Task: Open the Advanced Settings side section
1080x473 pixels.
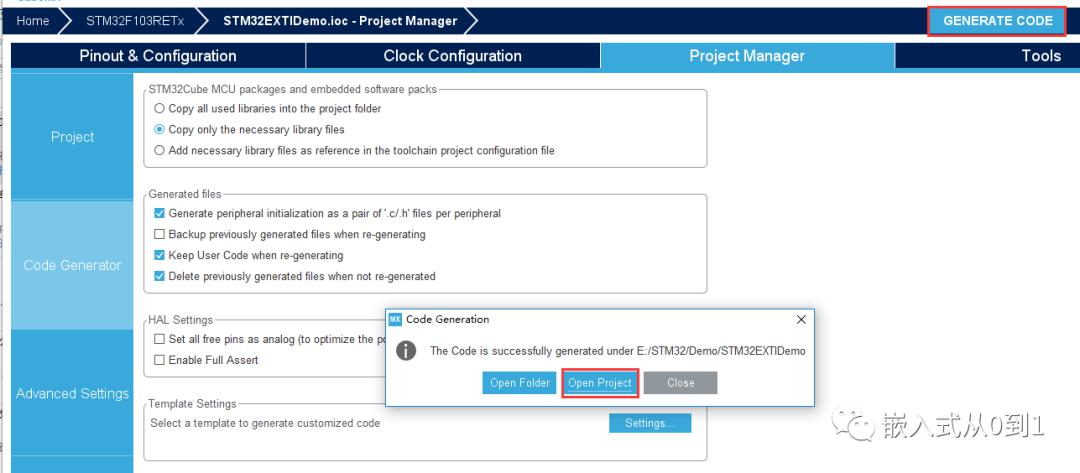Action: [72, 393]
